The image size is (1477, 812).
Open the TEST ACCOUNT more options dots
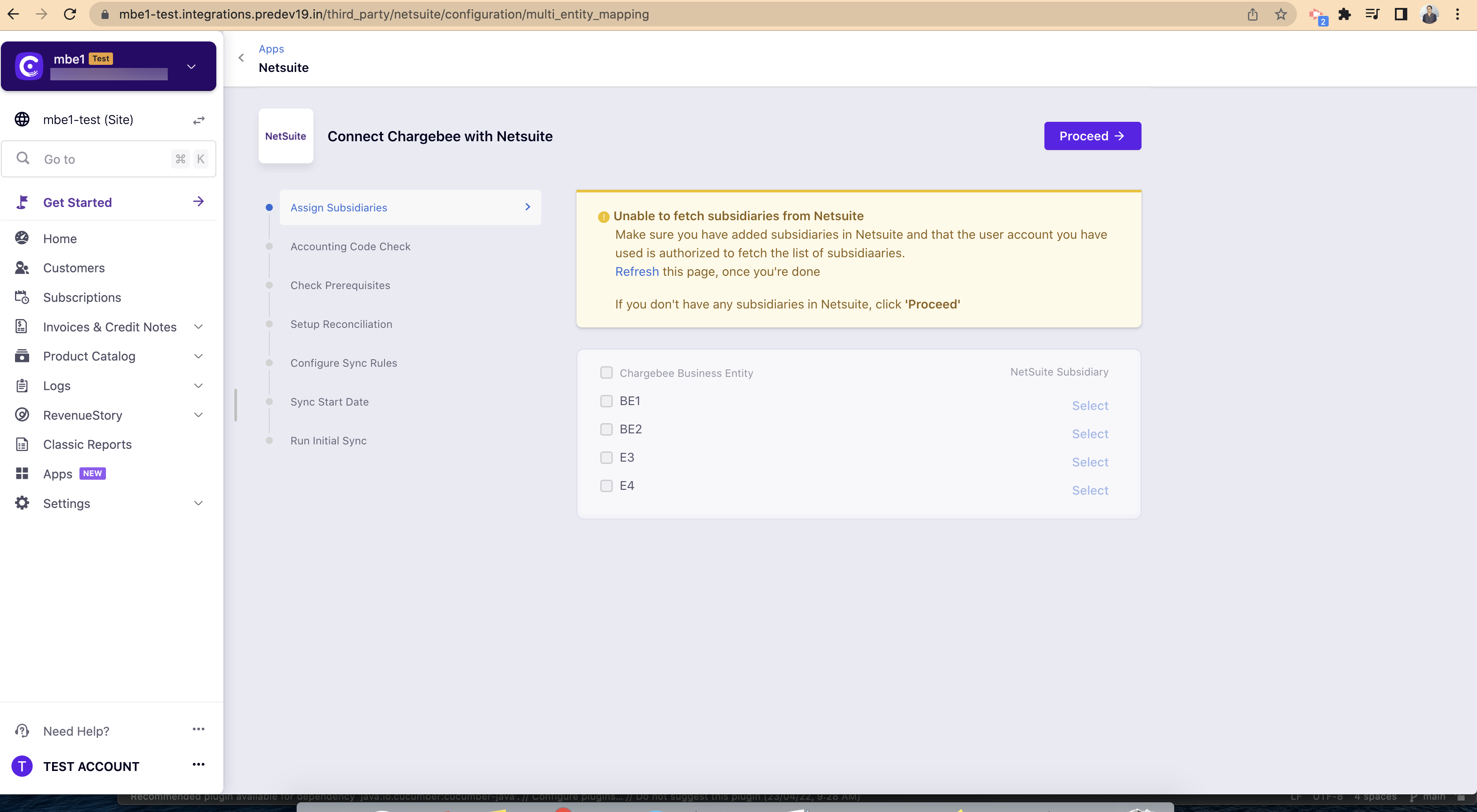198,764
